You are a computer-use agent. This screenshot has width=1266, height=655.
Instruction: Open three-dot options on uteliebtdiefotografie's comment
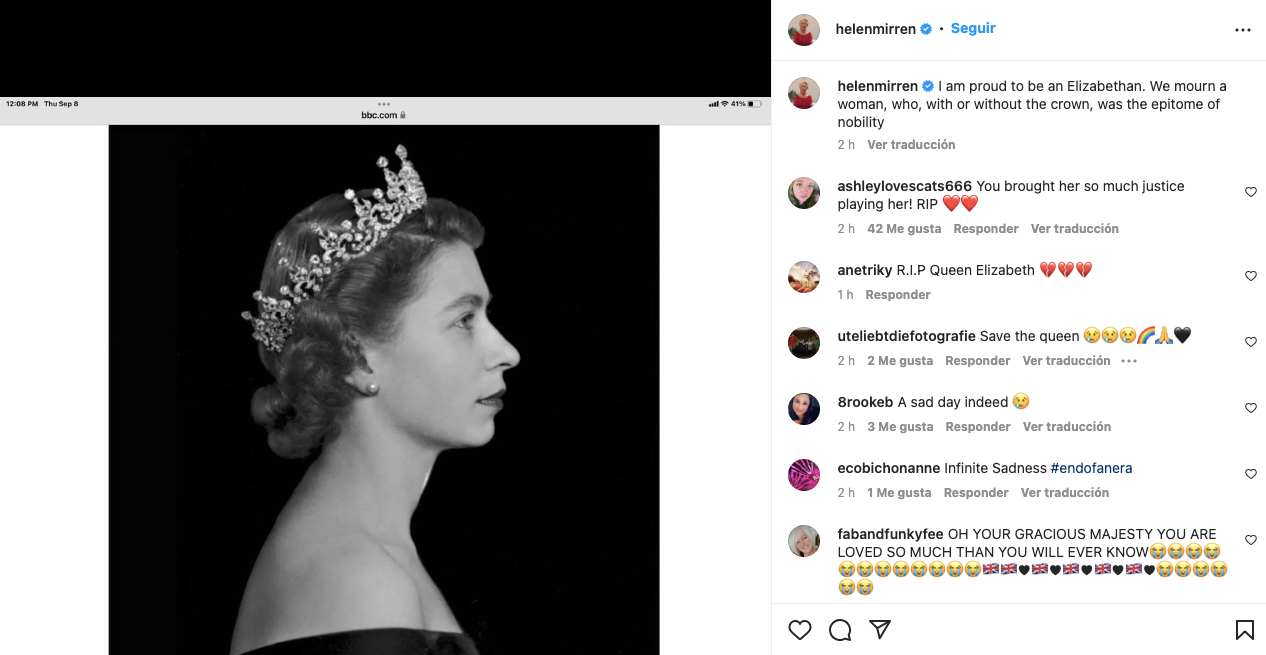click(1129, 361)
